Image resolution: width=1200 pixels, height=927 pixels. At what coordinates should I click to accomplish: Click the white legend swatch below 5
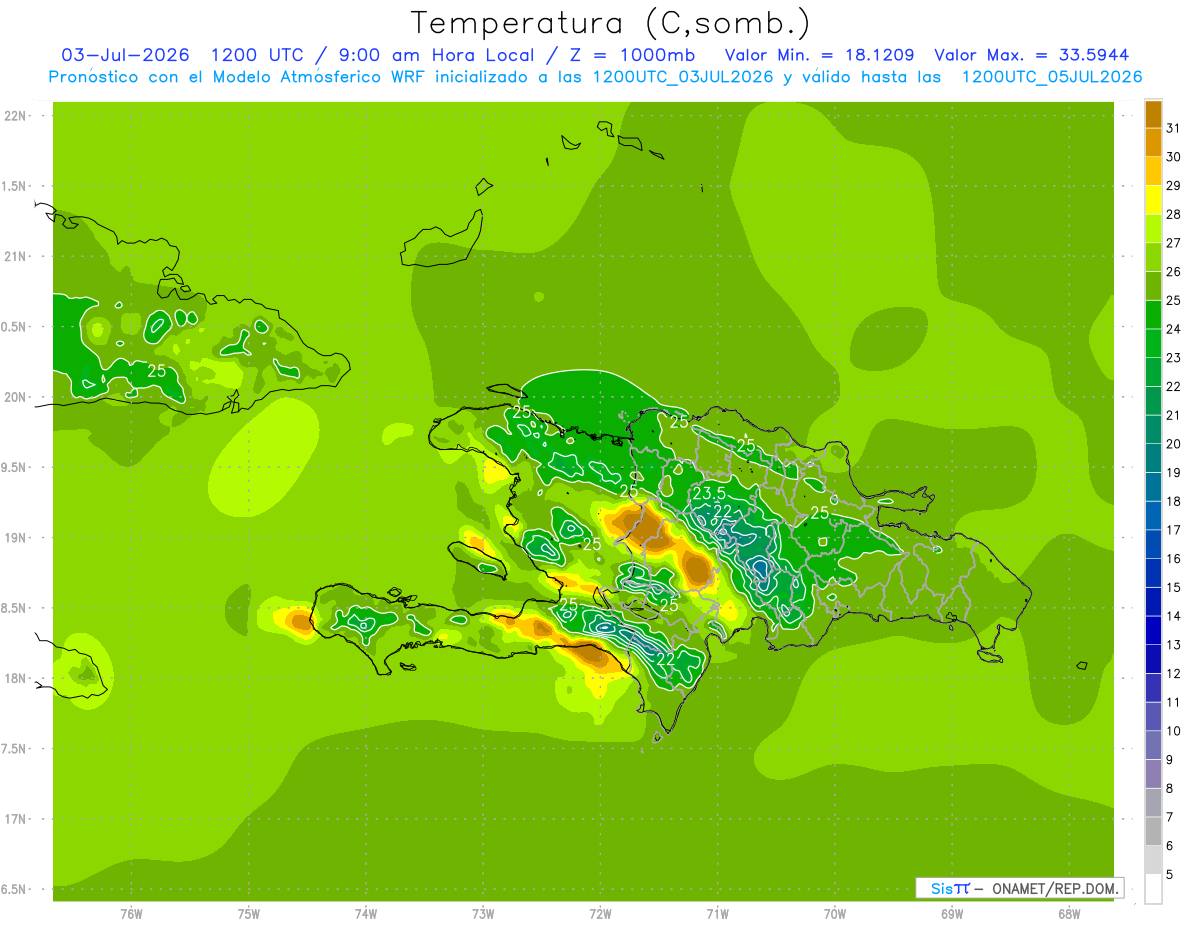pos(1153,888)
